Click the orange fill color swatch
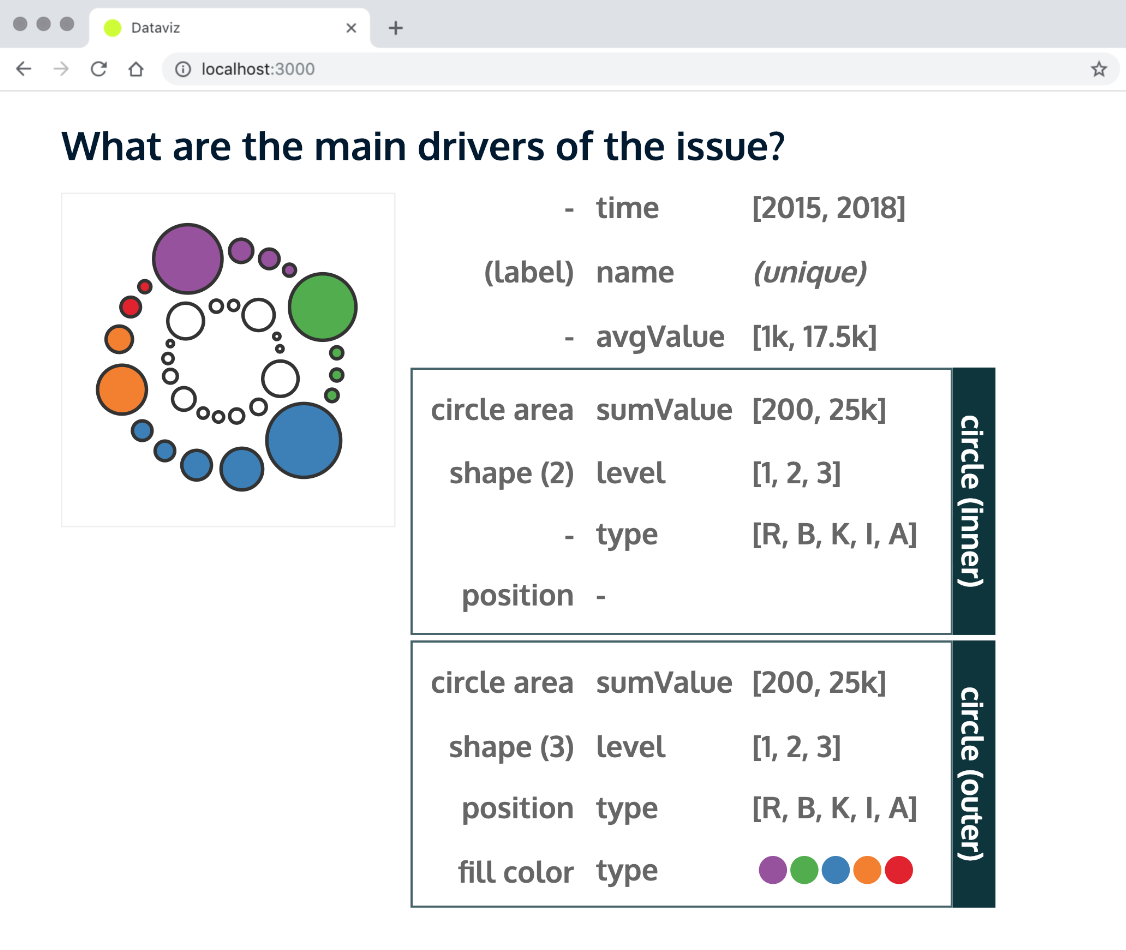 click(867, 870)
